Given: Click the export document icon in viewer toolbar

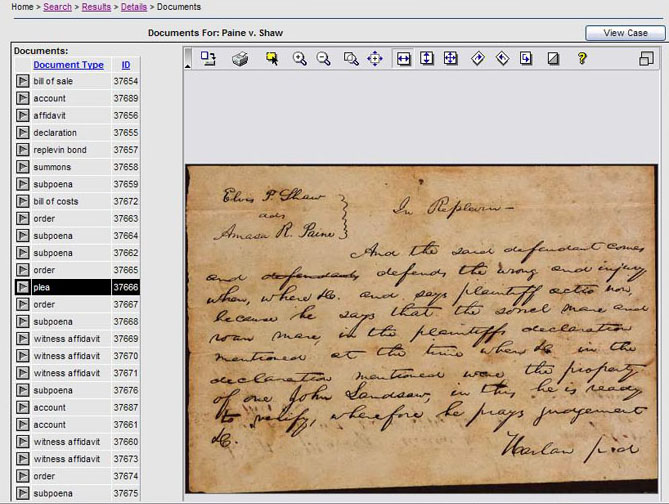Looking at the screenshot, I should (x=208, y=58).
